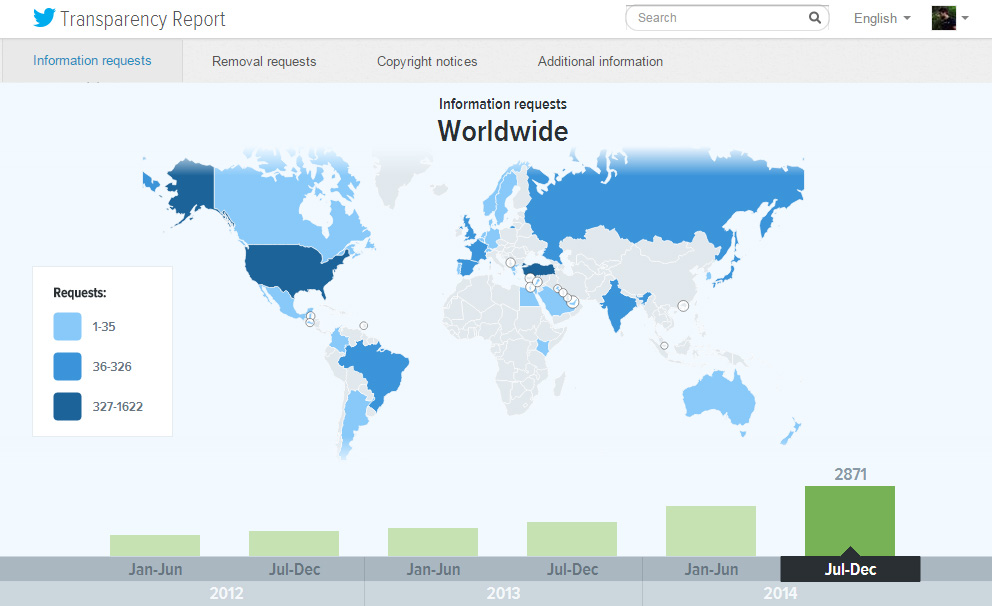This screenshot has width=992, height=606.
Task: Select the 2013 Jul-Dec bar
Action: click(572, 539)
